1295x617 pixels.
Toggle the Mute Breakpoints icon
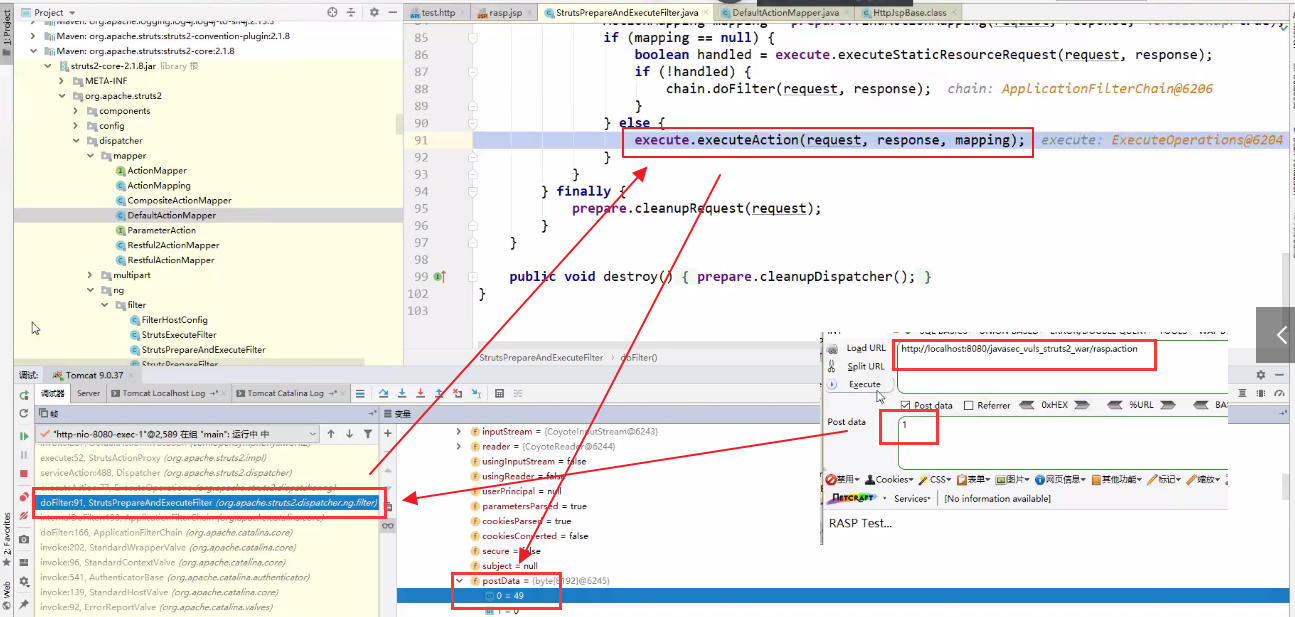click(x=23, y=517)
